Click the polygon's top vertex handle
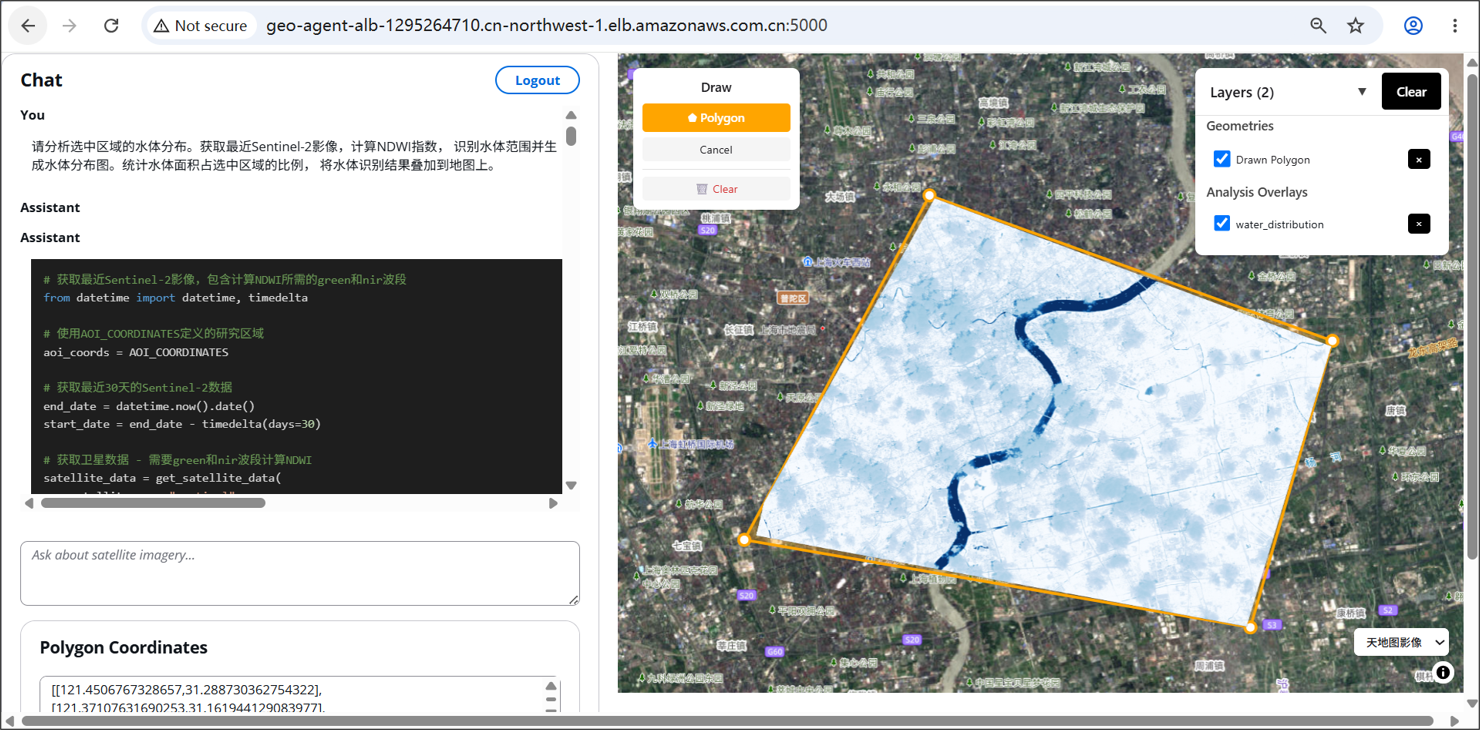Image resolution: width=1480 pixels, height=730 pixels. click(929, 196)
